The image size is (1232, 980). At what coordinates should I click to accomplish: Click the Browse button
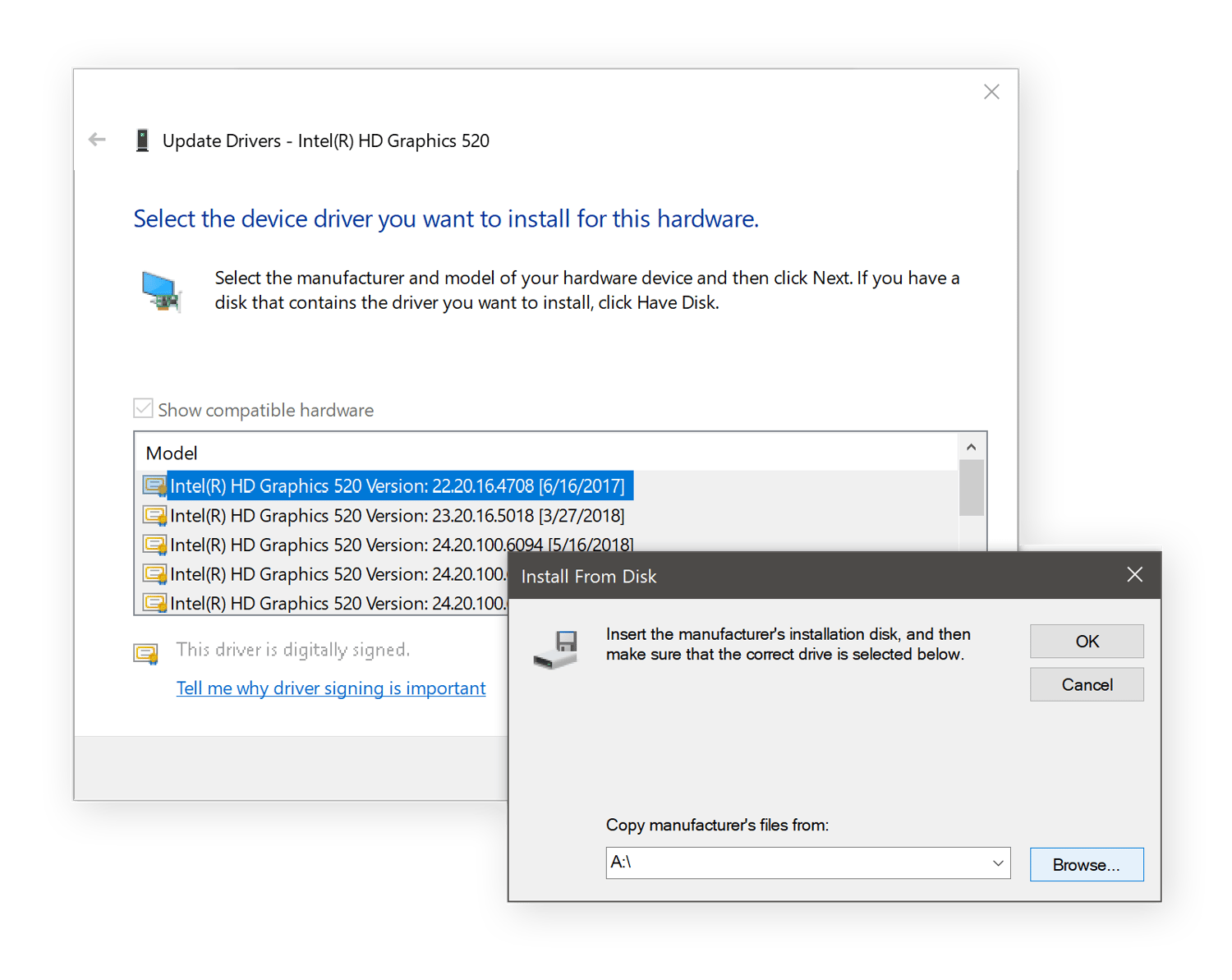point(1086,863)
